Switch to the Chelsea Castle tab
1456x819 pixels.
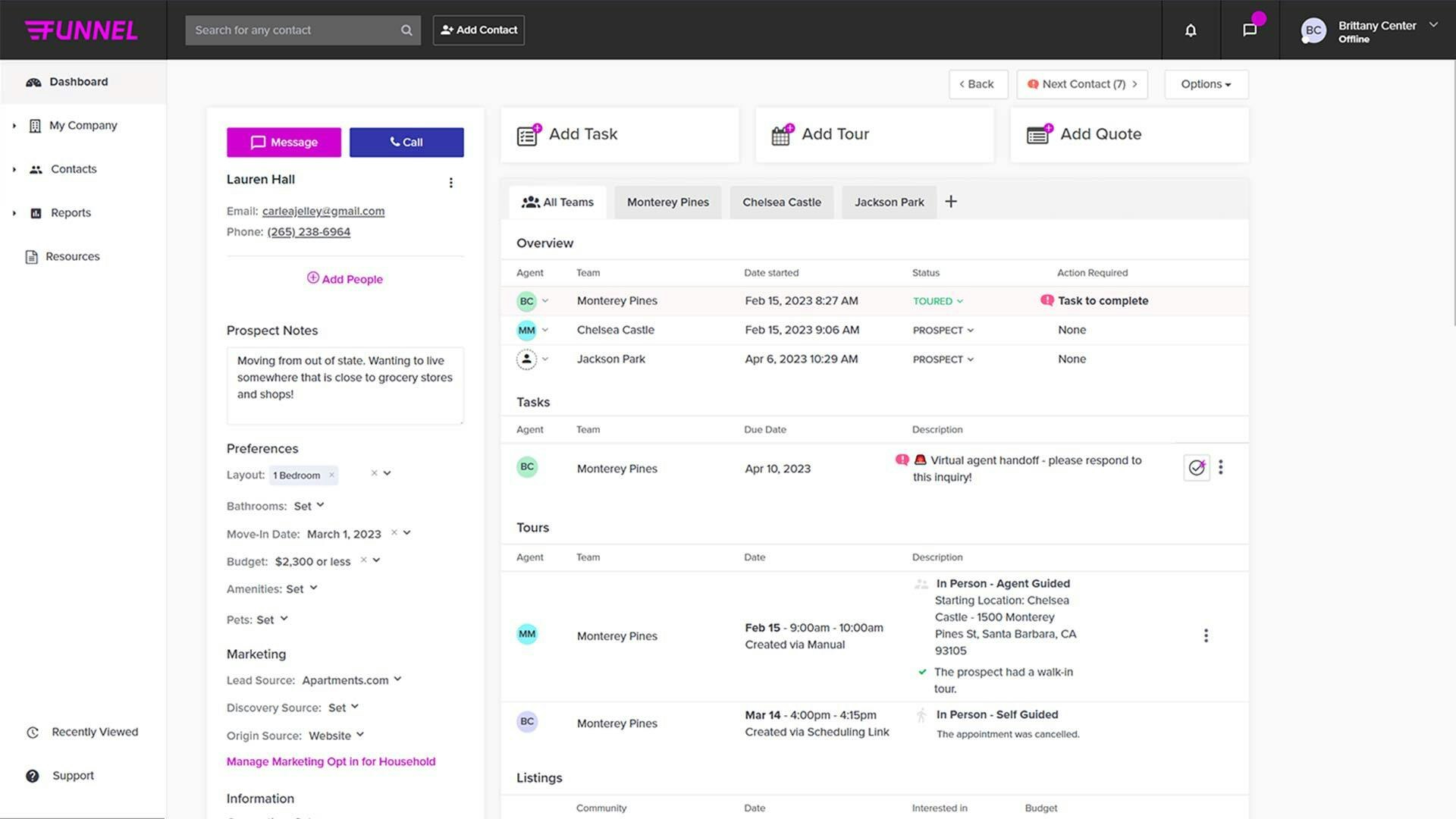tap(781, 202)
